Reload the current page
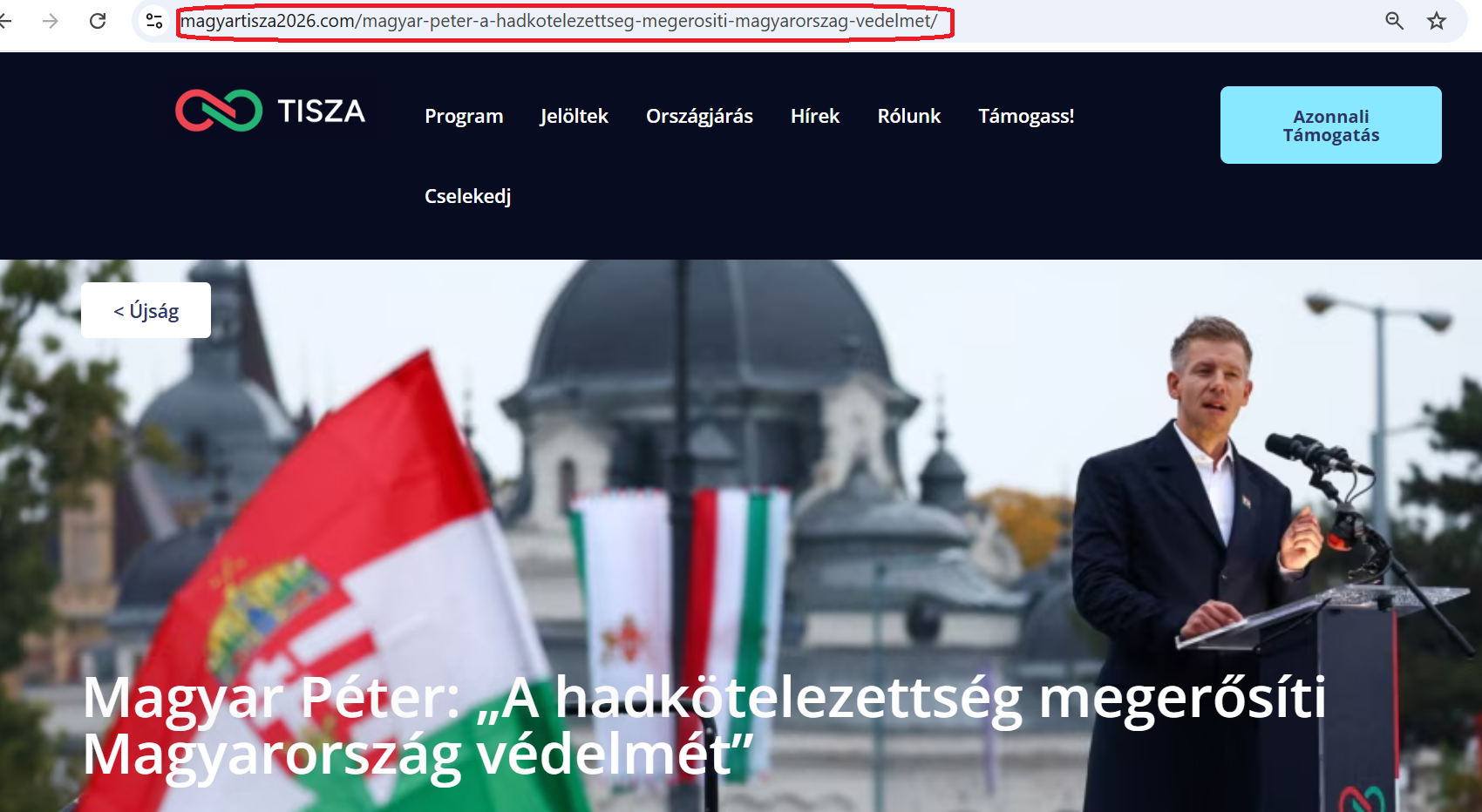The height and width of the screenshot is (812, 1482). click(96, 22)
